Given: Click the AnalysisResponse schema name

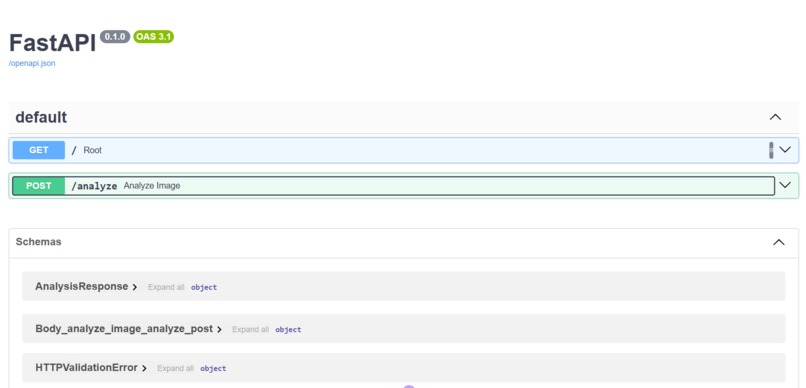Looking at the screenshot, I should click(x=82, y=286).
